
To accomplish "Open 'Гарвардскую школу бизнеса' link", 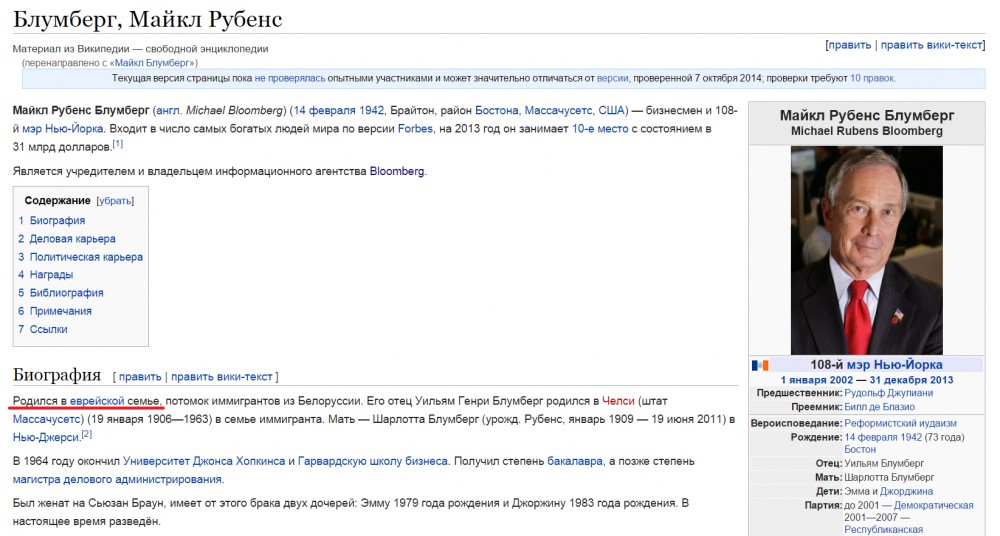I will tap(373, 461).
